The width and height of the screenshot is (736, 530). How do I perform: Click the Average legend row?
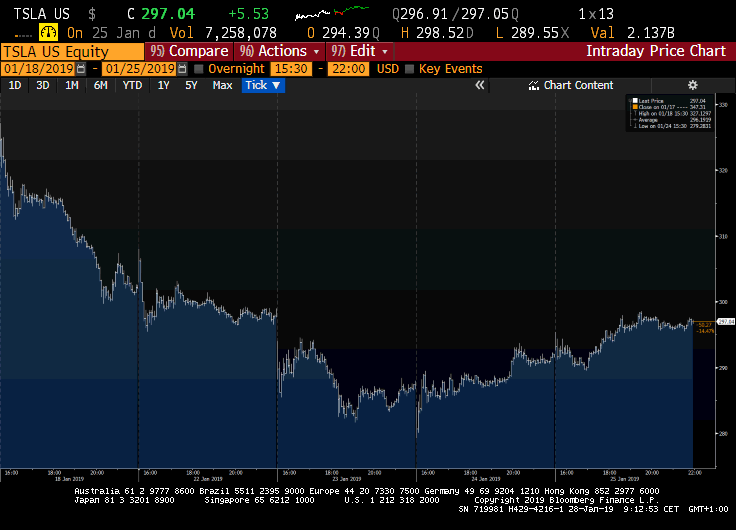click(671, 120)
